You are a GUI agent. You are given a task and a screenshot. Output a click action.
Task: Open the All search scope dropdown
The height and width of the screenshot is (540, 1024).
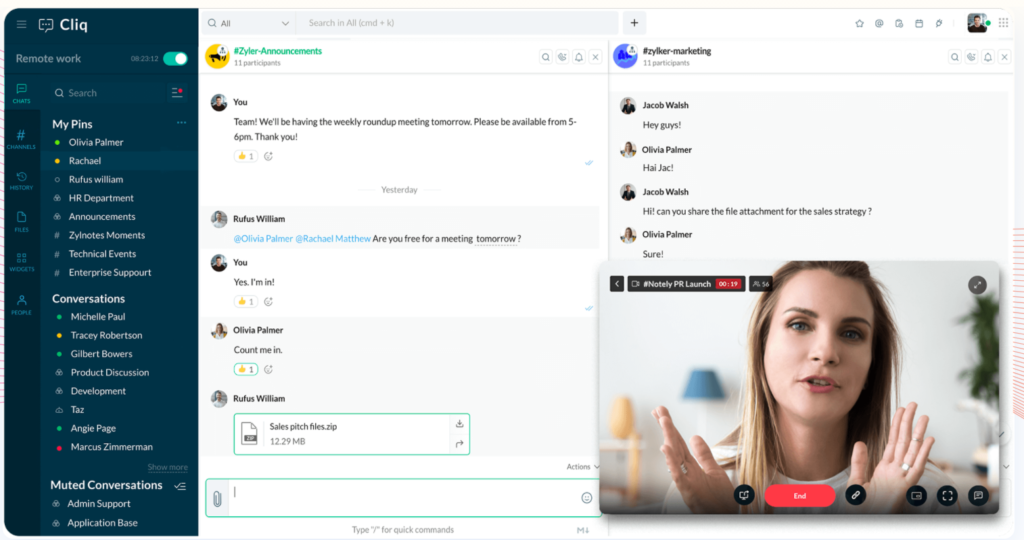[249, 23]
